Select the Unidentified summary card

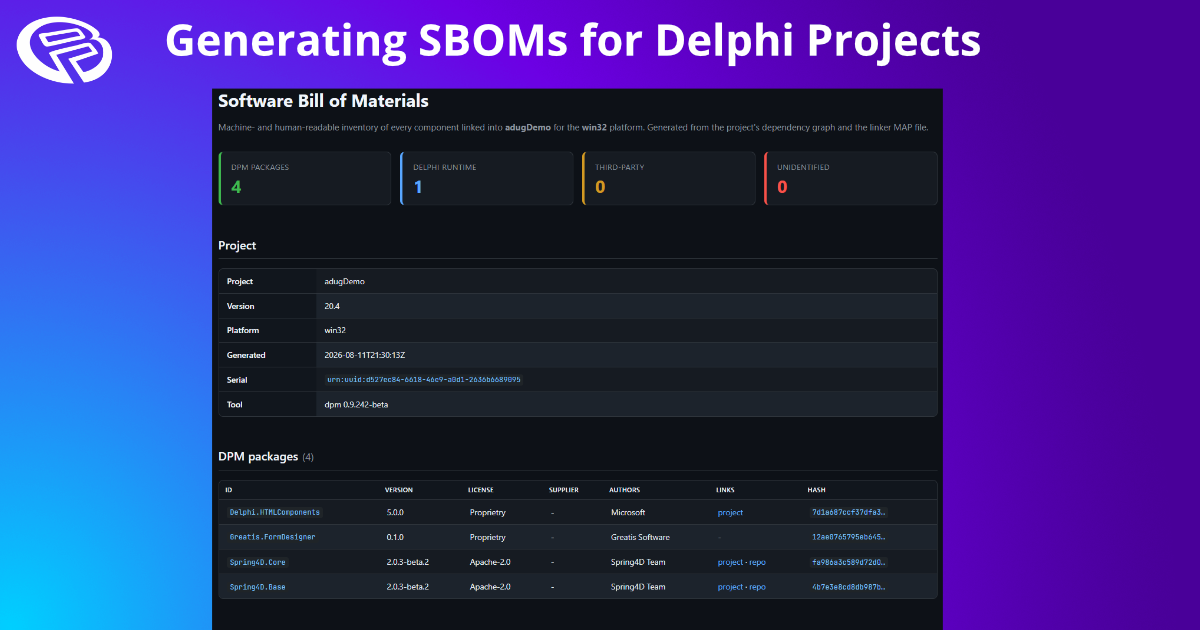tap(851, 179)
